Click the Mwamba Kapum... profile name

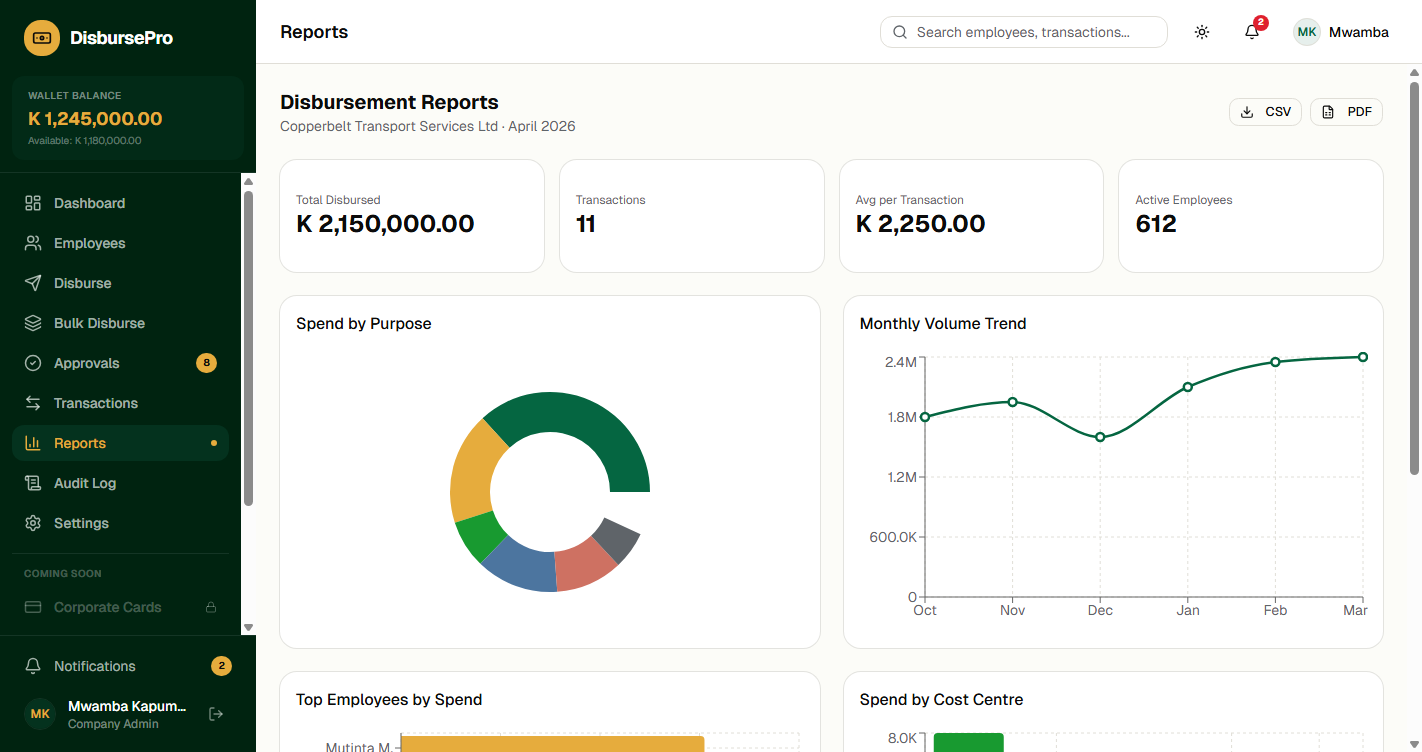pos(127,706)
